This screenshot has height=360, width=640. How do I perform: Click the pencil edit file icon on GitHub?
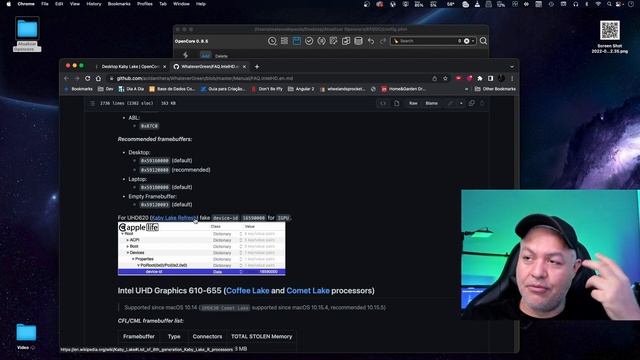[x=450, y=103]
